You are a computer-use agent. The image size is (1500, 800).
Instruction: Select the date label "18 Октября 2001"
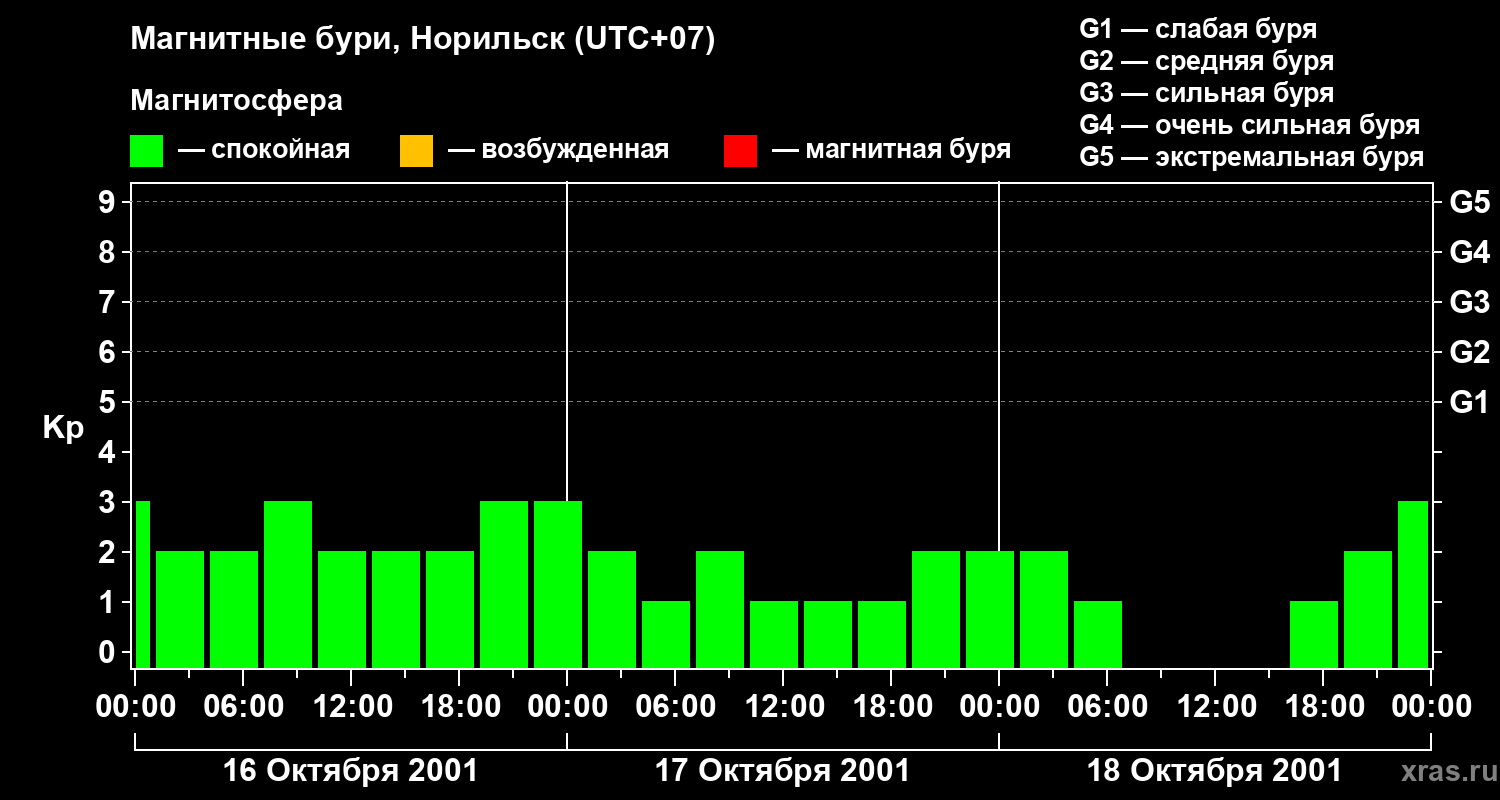(x=1214, y=771)
